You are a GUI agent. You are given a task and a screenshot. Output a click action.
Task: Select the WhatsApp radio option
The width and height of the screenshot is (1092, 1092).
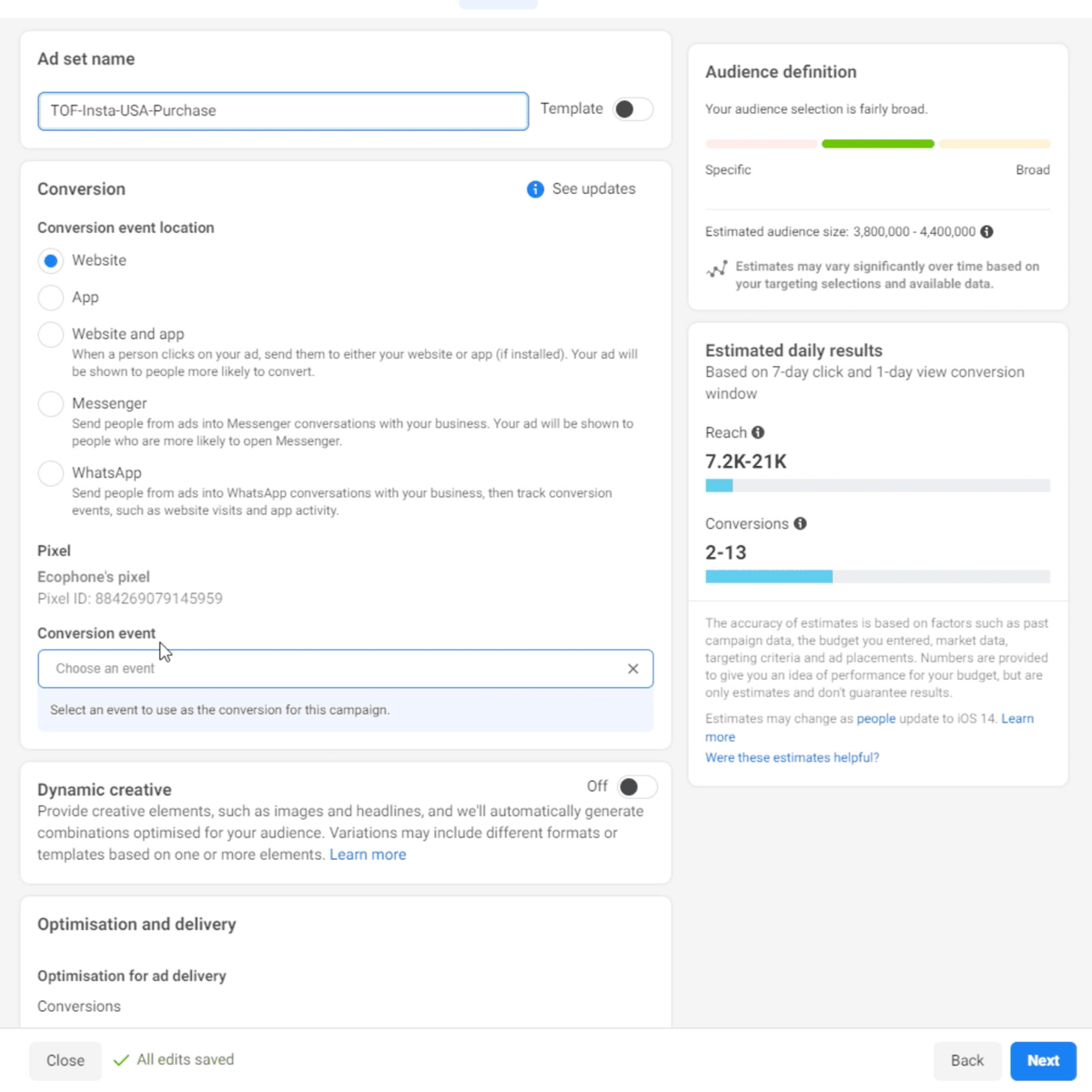click(51, 473)
